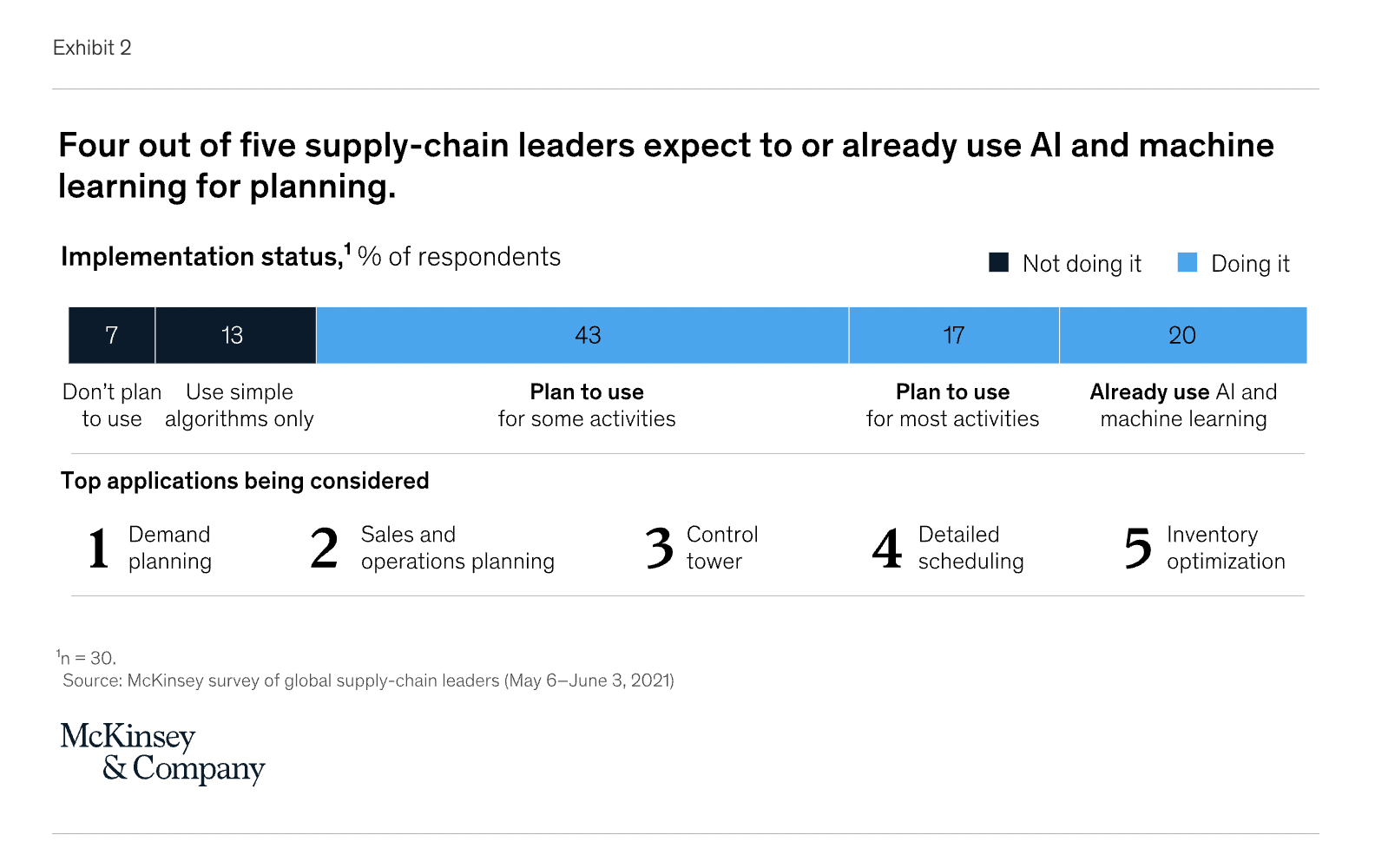
Task: Click the McKinsey & Company logo
Action: pyautogui.click(x=162, y=752)
